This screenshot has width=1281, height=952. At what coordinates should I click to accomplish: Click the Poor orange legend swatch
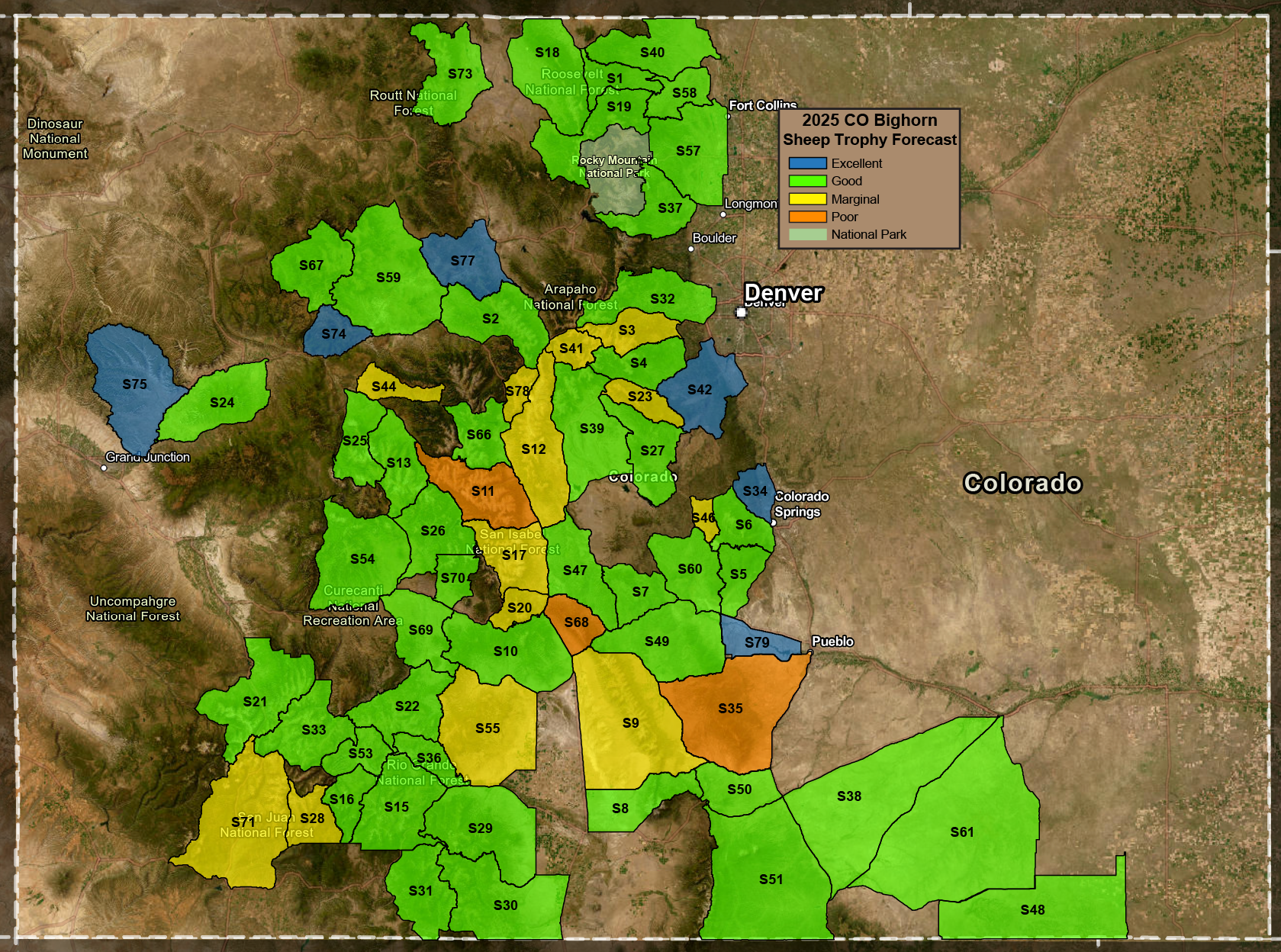coord(807,217)
